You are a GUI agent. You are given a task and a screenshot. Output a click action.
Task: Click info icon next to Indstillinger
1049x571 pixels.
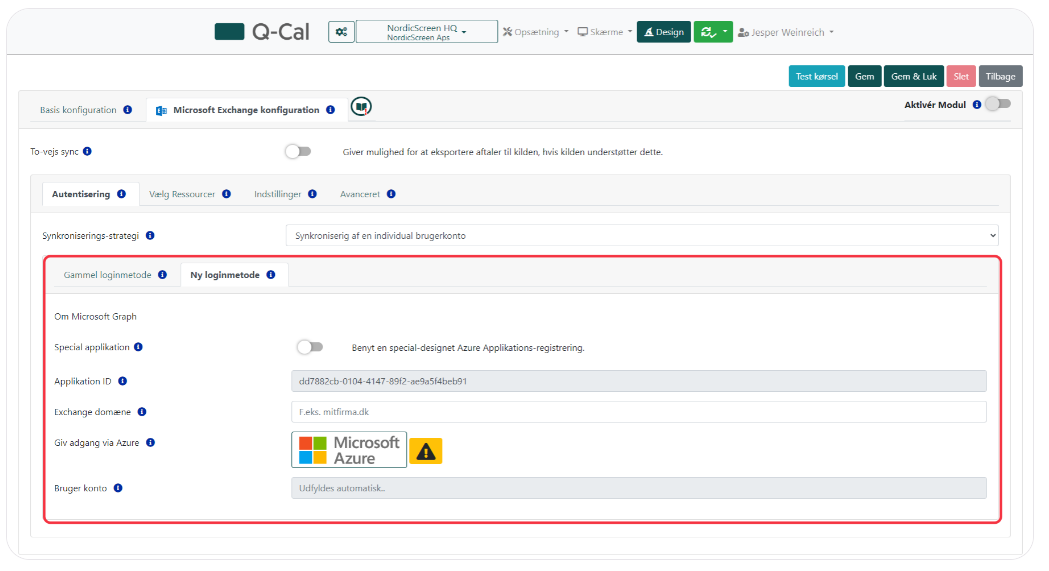312,194
